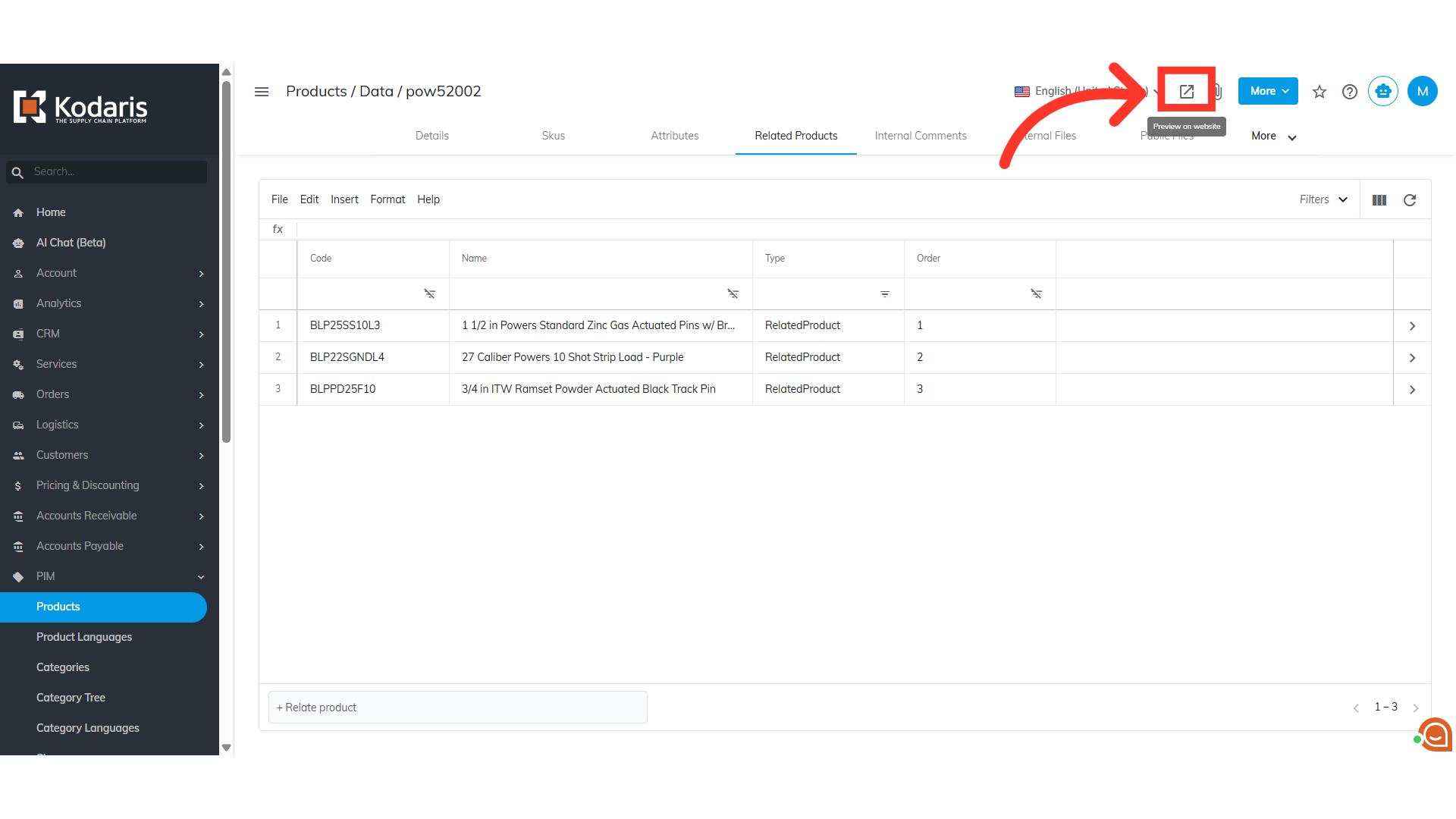Open the hamburger menu icon
This screenshot has height=819, width=1456.
tap(262, 92)
